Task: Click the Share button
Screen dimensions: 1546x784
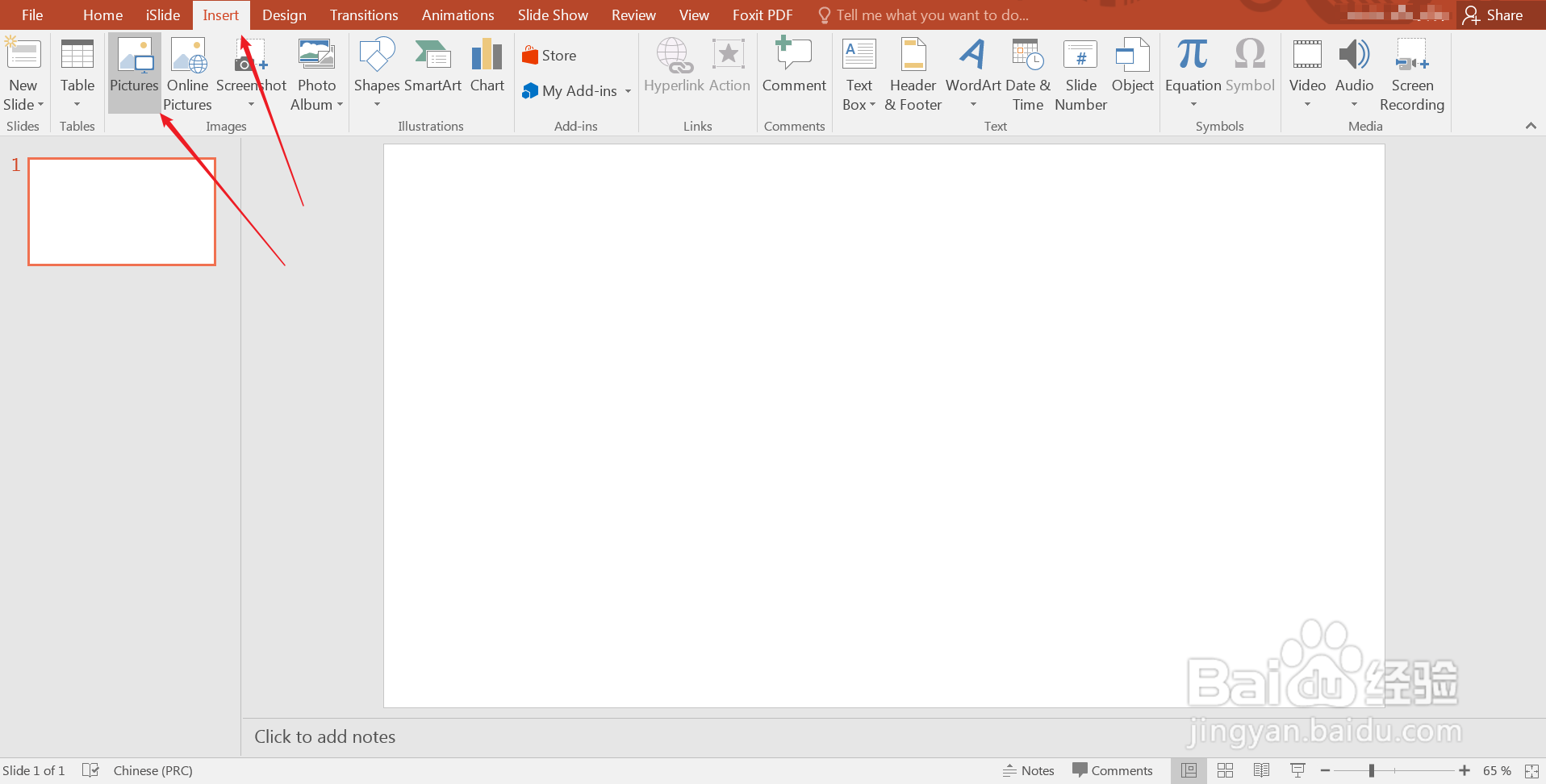Action: pos(1494,15)
